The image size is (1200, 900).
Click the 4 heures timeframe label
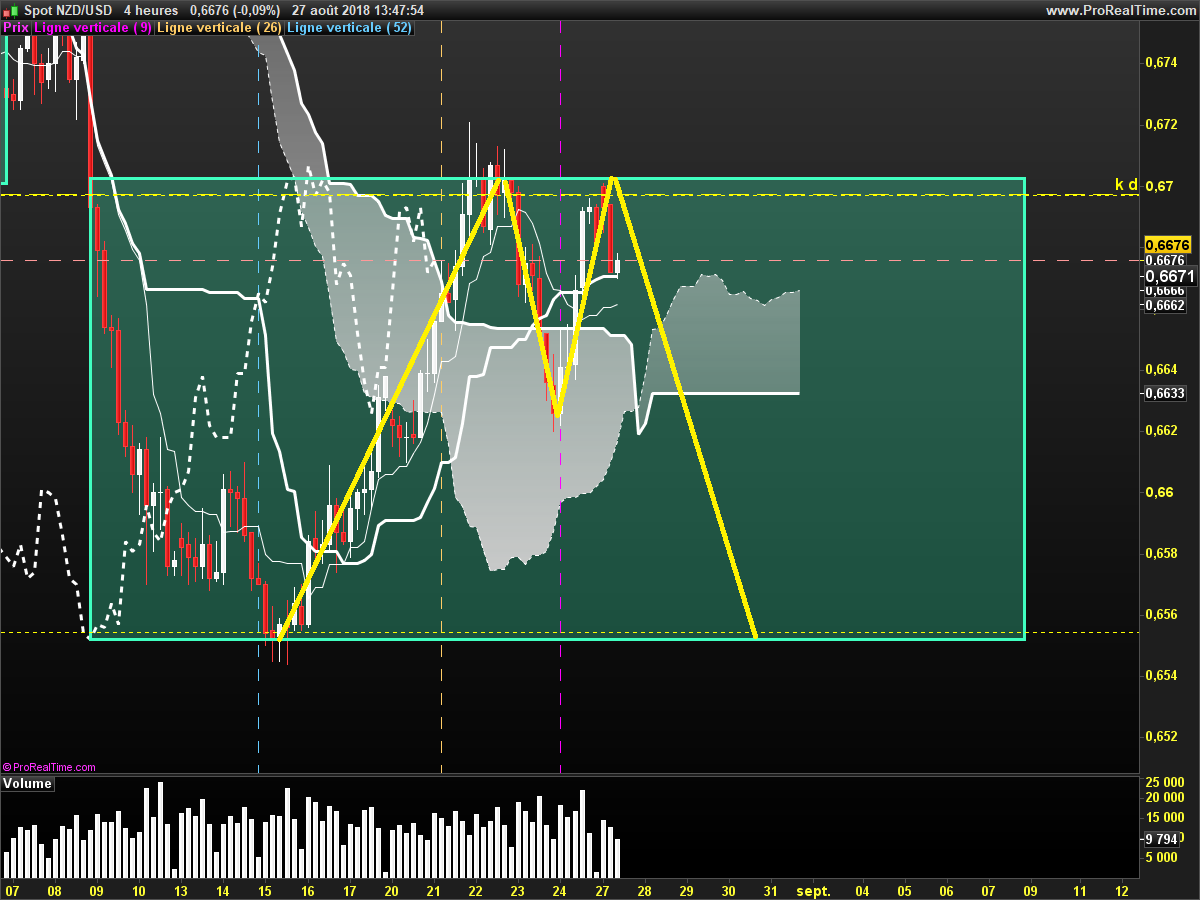point(150,10)
